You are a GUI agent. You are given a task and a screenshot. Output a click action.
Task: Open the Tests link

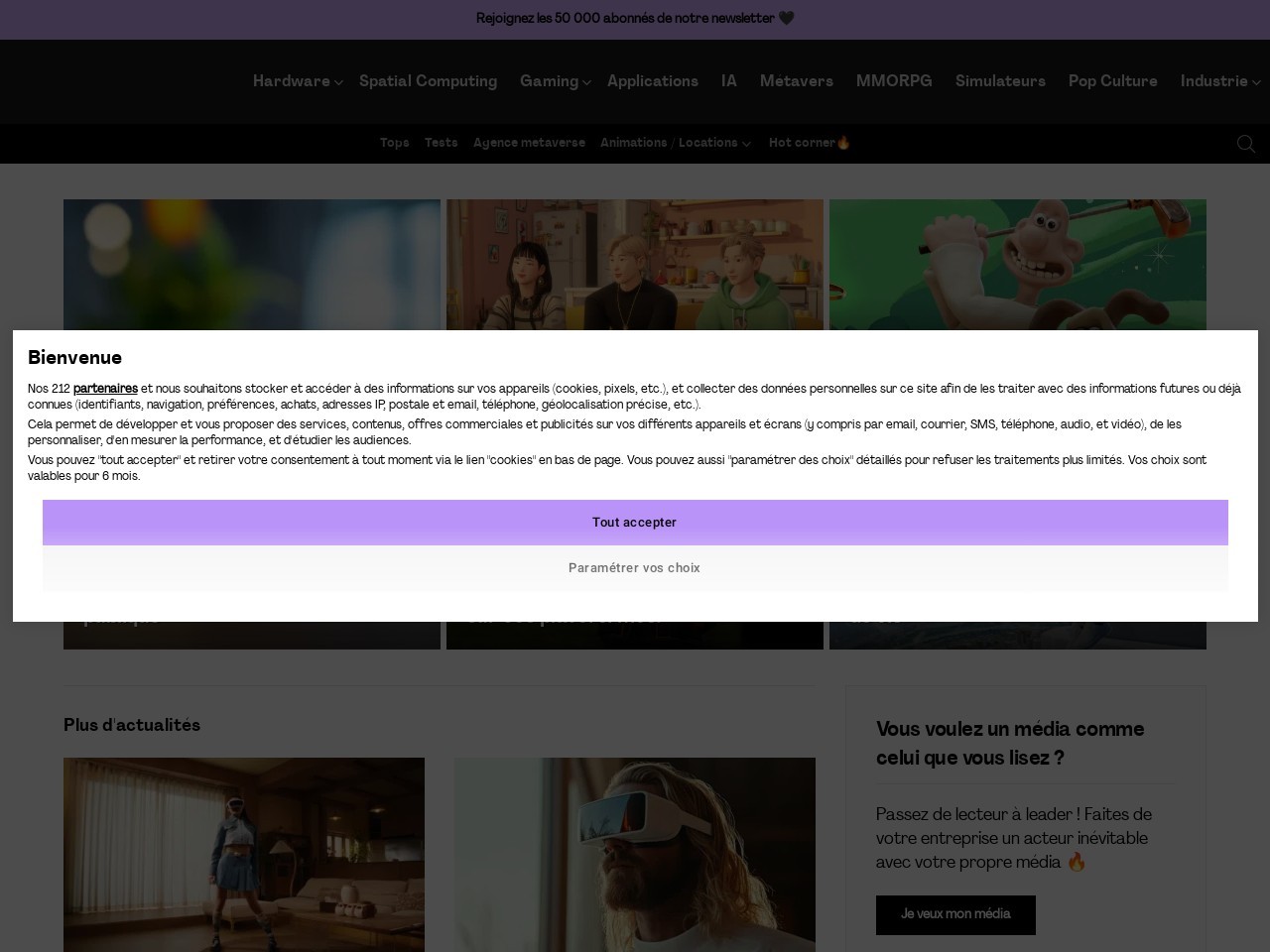441,143
